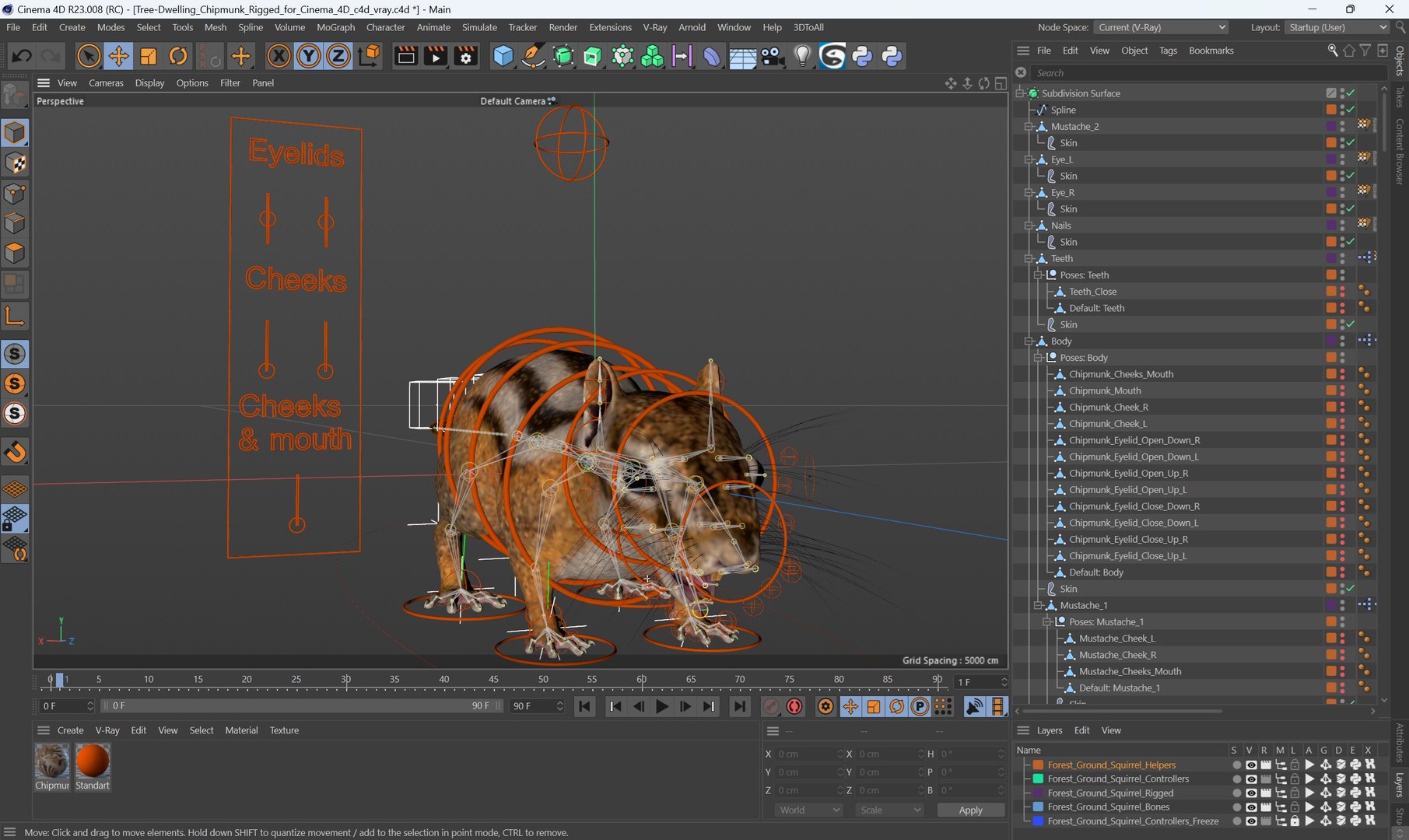Image resolution: width=1409 pixels, height=840 pixels.
Task: Toggle the Subdivision Surface enable checkmark
Action: pyautogui.click(x=1351, y=93)
